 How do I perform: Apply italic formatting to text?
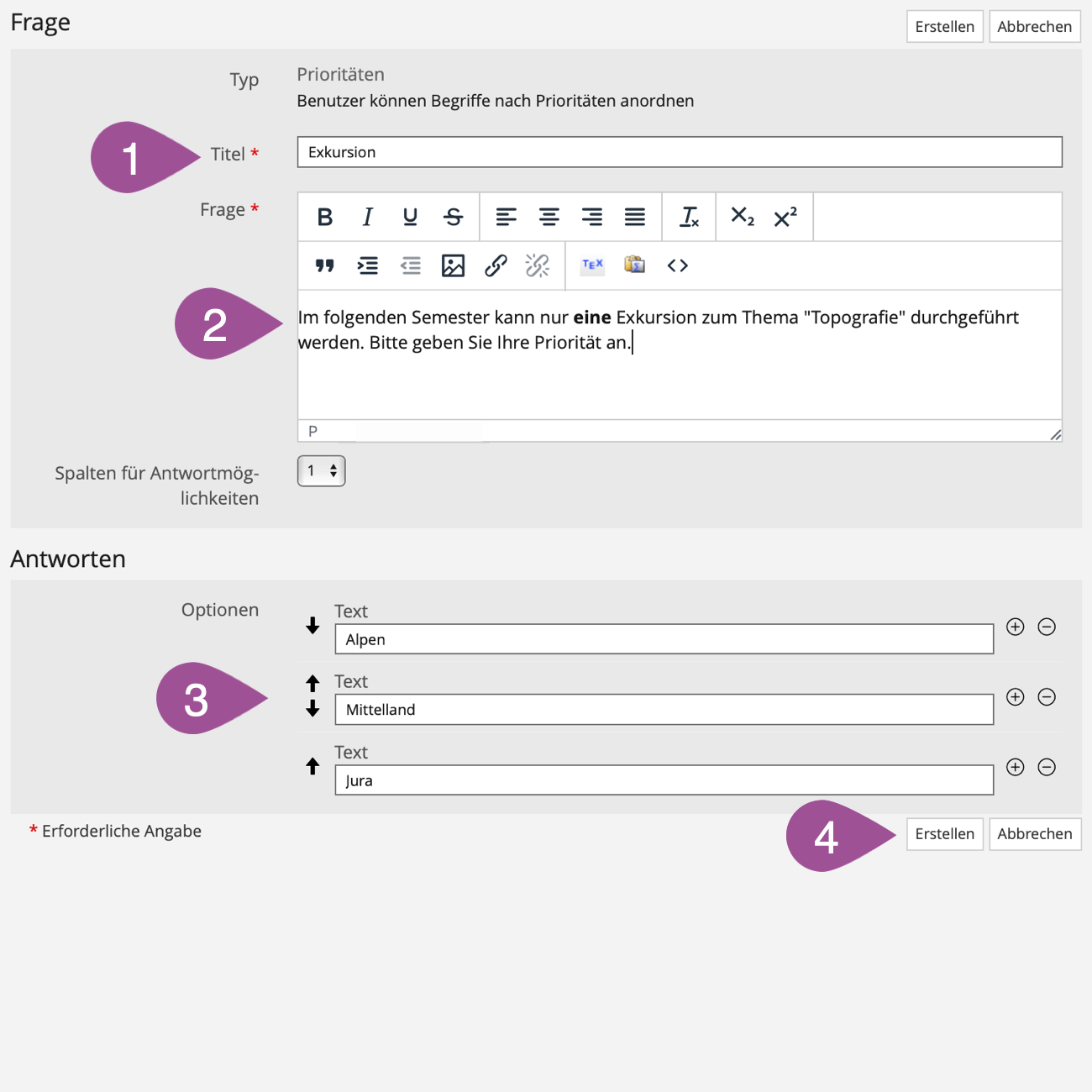coord(367,218)
